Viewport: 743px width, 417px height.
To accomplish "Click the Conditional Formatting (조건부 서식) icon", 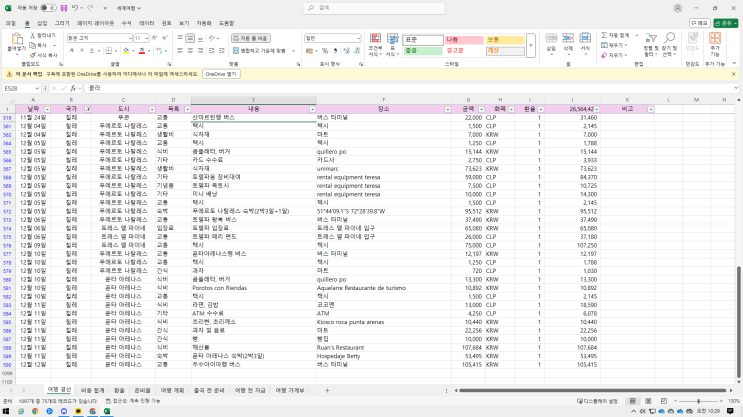I will tap(375, 39).
